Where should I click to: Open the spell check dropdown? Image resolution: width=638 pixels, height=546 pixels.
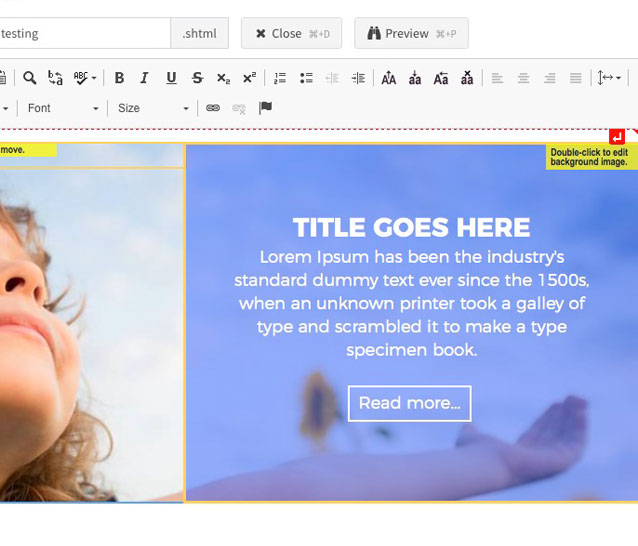coord(86,78)
